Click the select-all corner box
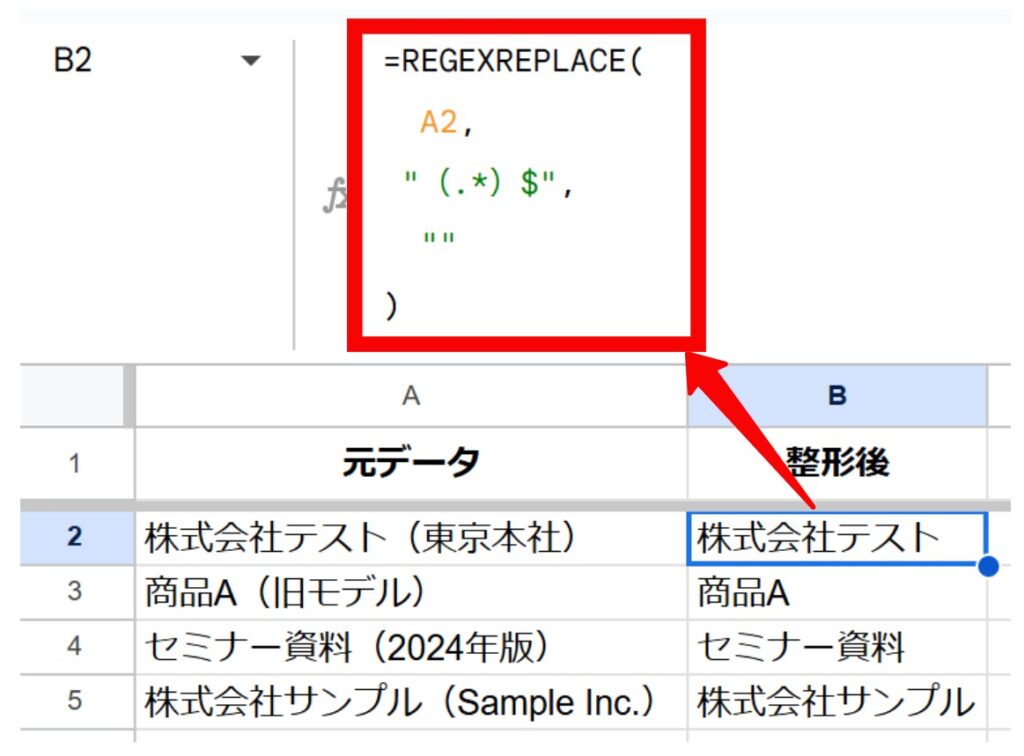The width and height of the screenshot is (1024, 756). click(72, 396)
